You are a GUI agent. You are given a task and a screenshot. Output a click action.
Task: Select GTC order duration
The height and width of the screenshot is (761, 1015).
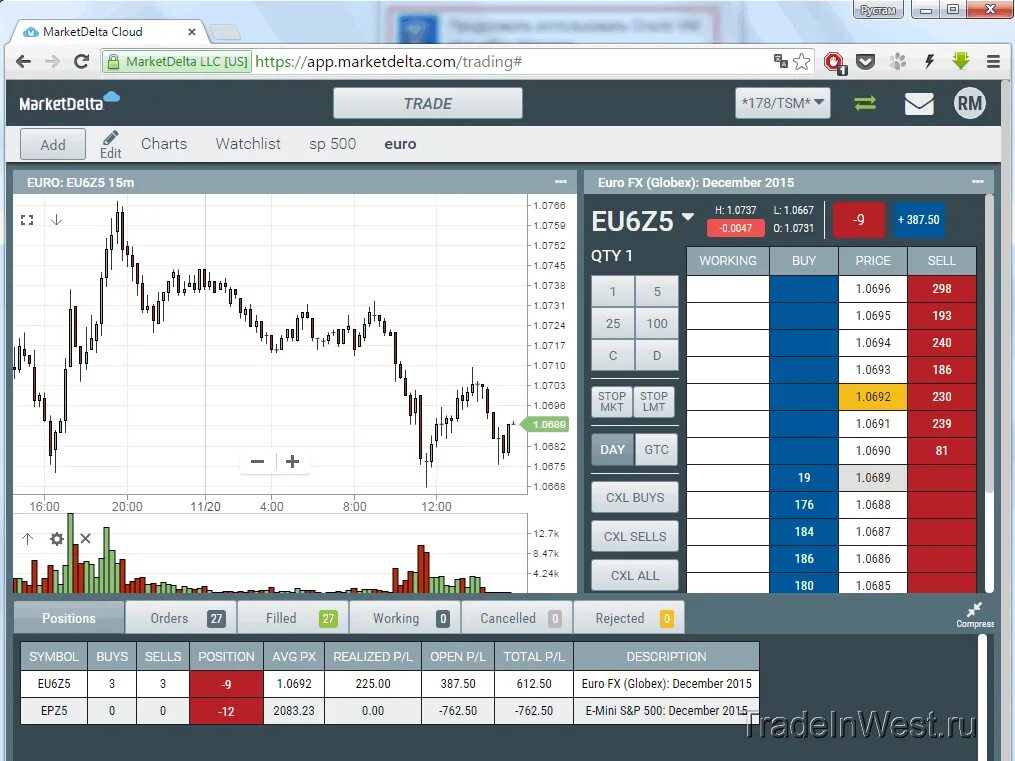(x=656, y=450)
